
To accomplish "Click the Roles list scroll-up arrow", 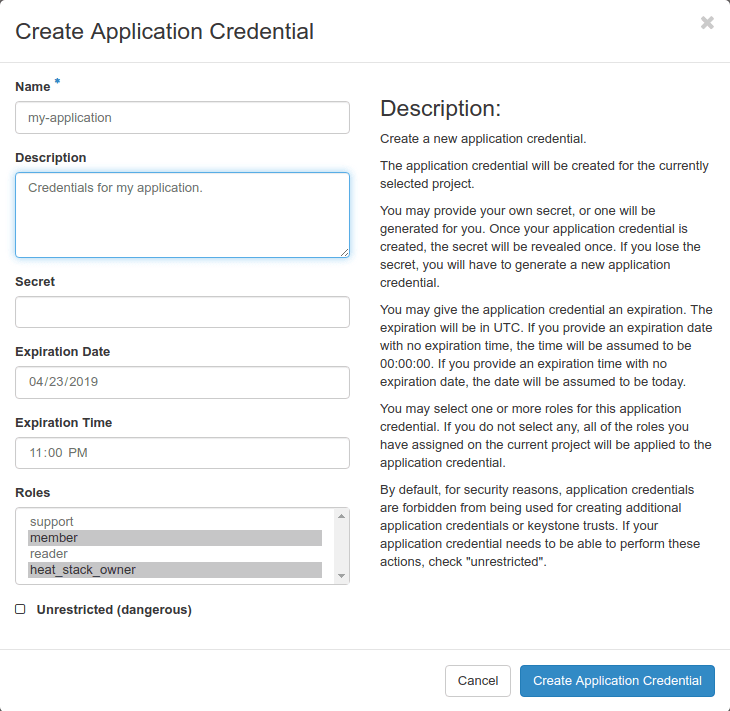I will pyautogui.click(x=342, y=516).
